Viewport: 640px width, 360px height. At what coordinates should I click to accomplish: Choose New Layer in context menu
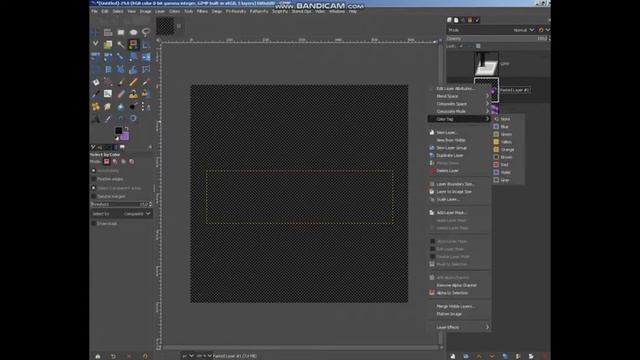459,132
